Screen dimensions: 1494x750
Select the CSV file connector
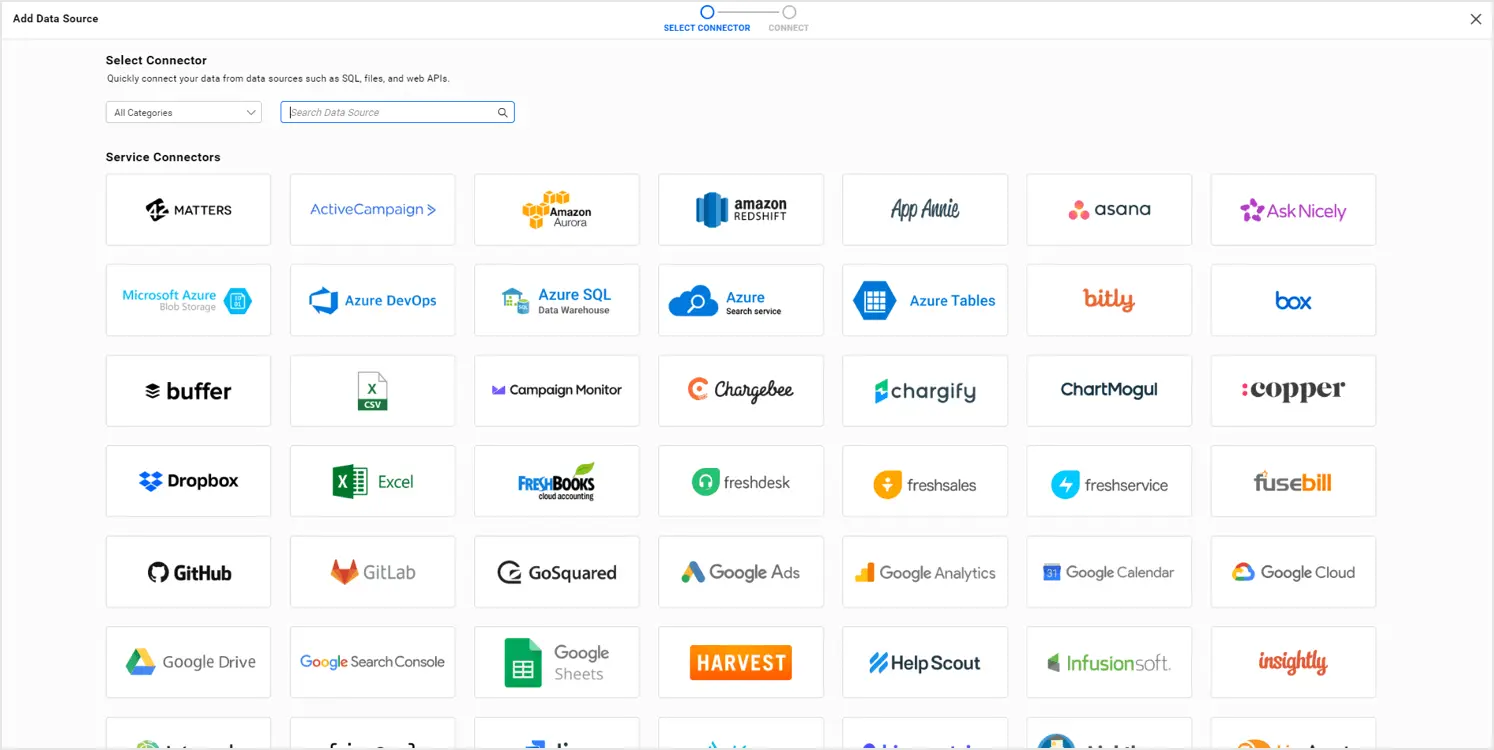(372, 391)
